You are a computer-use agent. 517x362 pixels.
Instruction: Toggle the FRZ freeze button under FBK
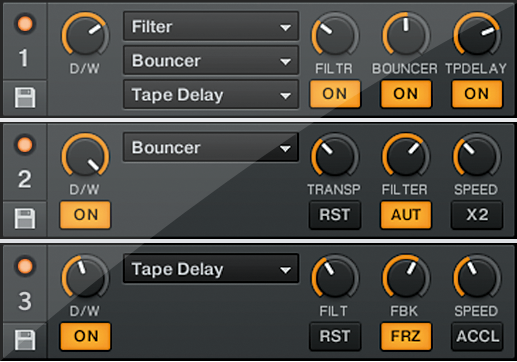point(406,336)
